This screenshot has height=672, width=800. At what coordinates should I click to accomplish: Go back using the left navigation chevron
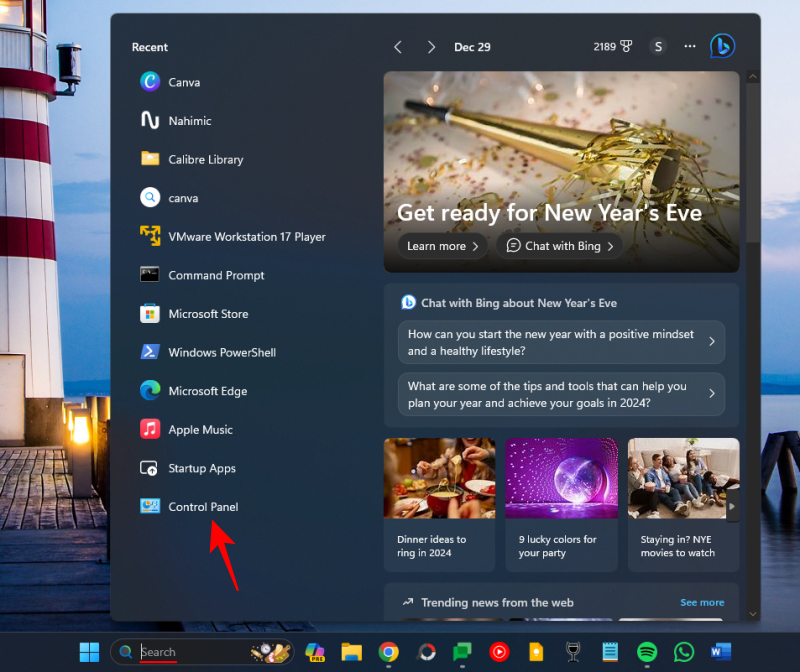(x=397, y=46)
